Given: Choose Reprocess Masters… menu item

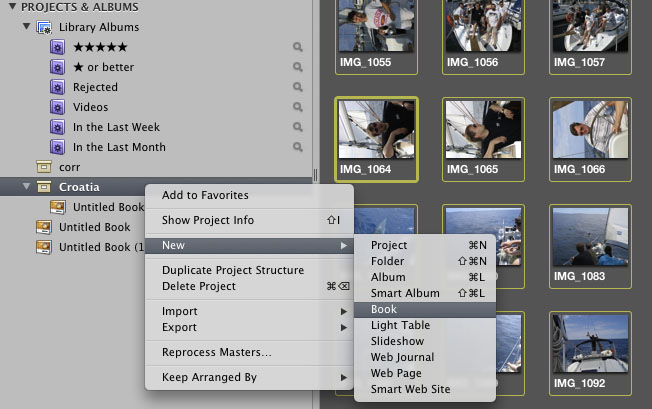Looking at the screenshot, I should [x=249, y=352].
